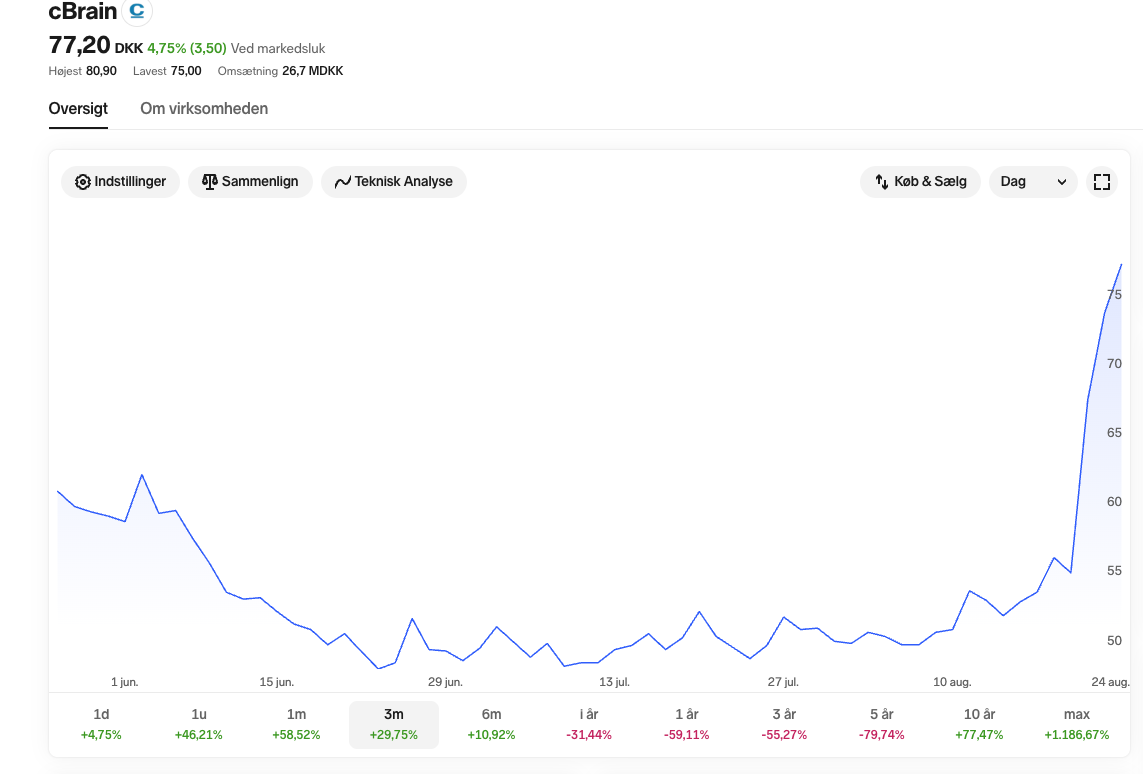Click the 13 jul. axis label
Viewport: 1143px width, 774px height.
615,682
